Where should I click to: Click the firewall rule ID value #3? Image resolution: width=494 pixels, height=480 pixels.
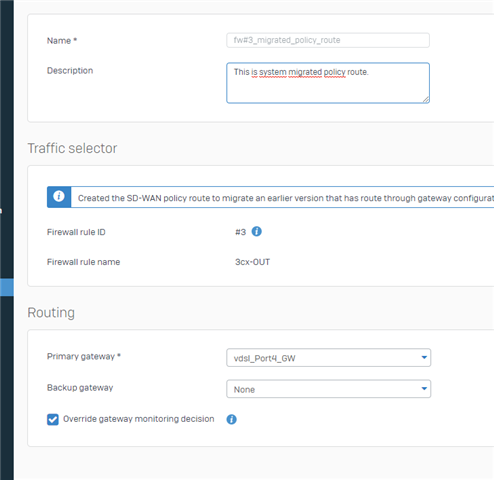240,232
